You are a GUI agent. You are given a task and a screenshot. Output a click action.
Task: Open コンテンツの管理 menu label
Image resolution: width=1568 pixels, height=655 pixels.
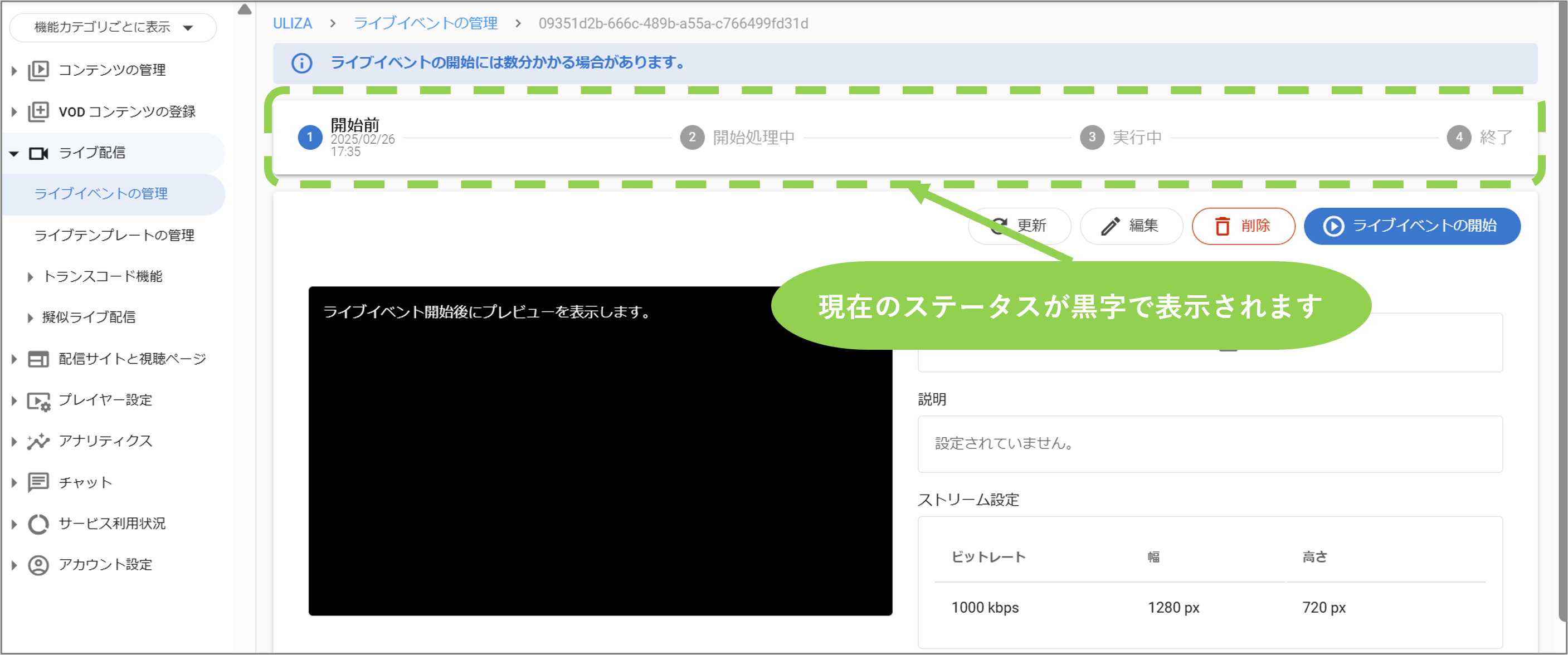point(112,71)
